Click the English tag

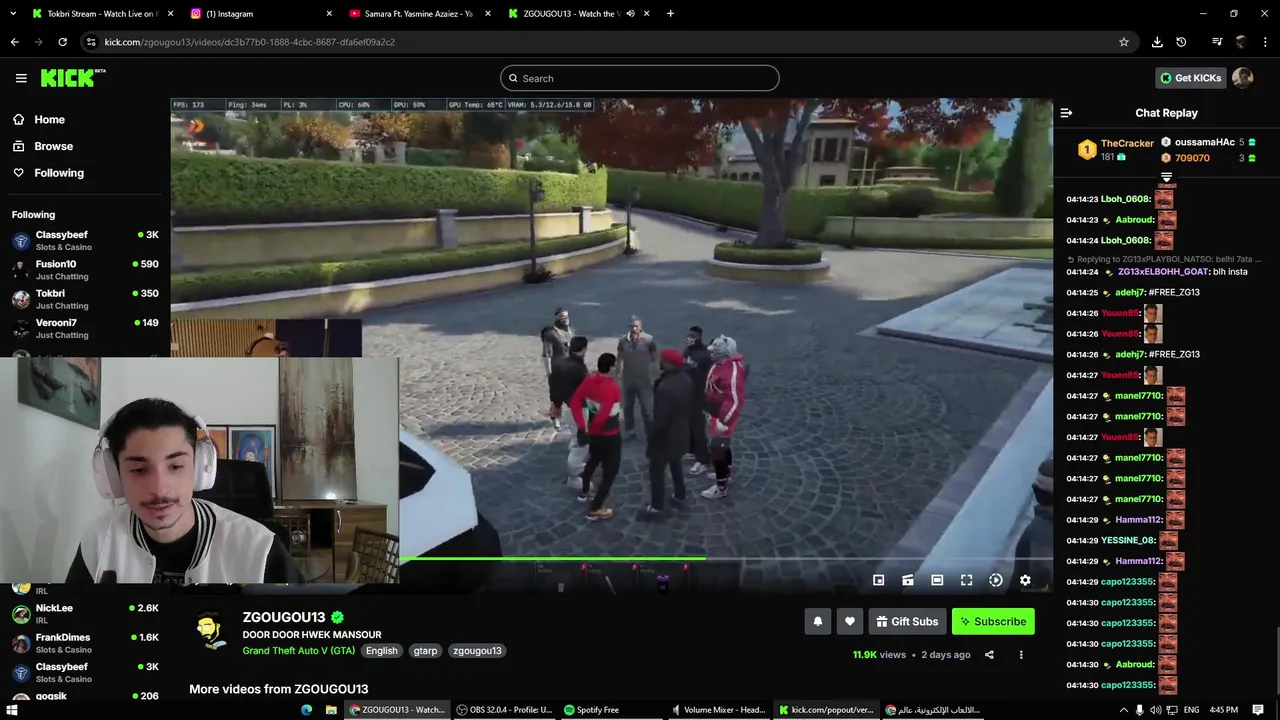381,650
